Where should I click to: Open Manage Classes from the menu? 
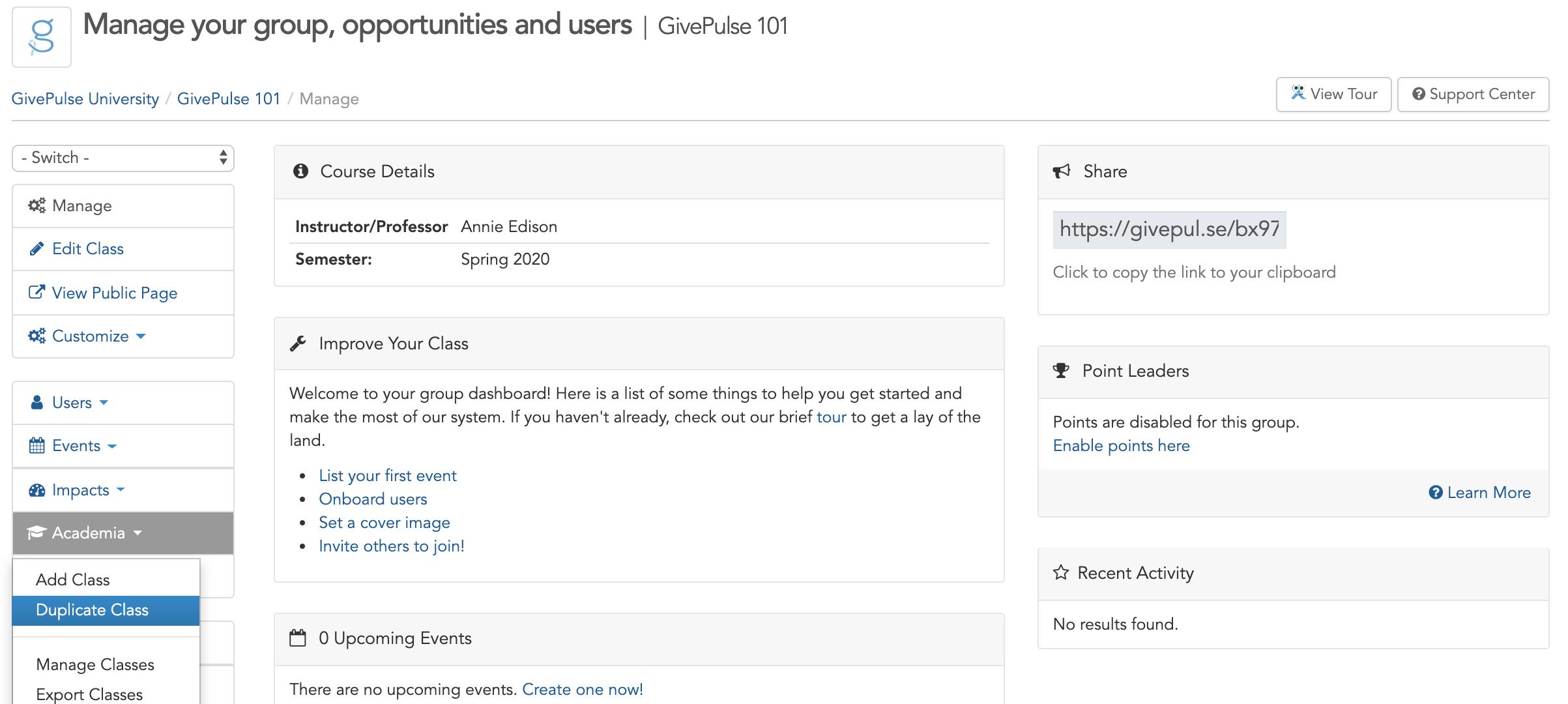(106, 664)
